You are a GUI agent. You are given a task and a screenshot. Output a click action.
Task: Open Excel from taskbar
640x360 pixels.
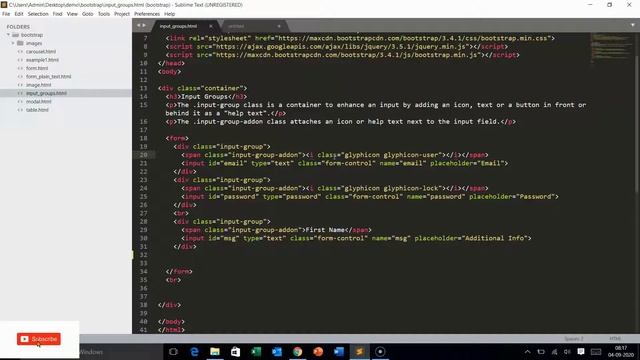tap(256, 351)
